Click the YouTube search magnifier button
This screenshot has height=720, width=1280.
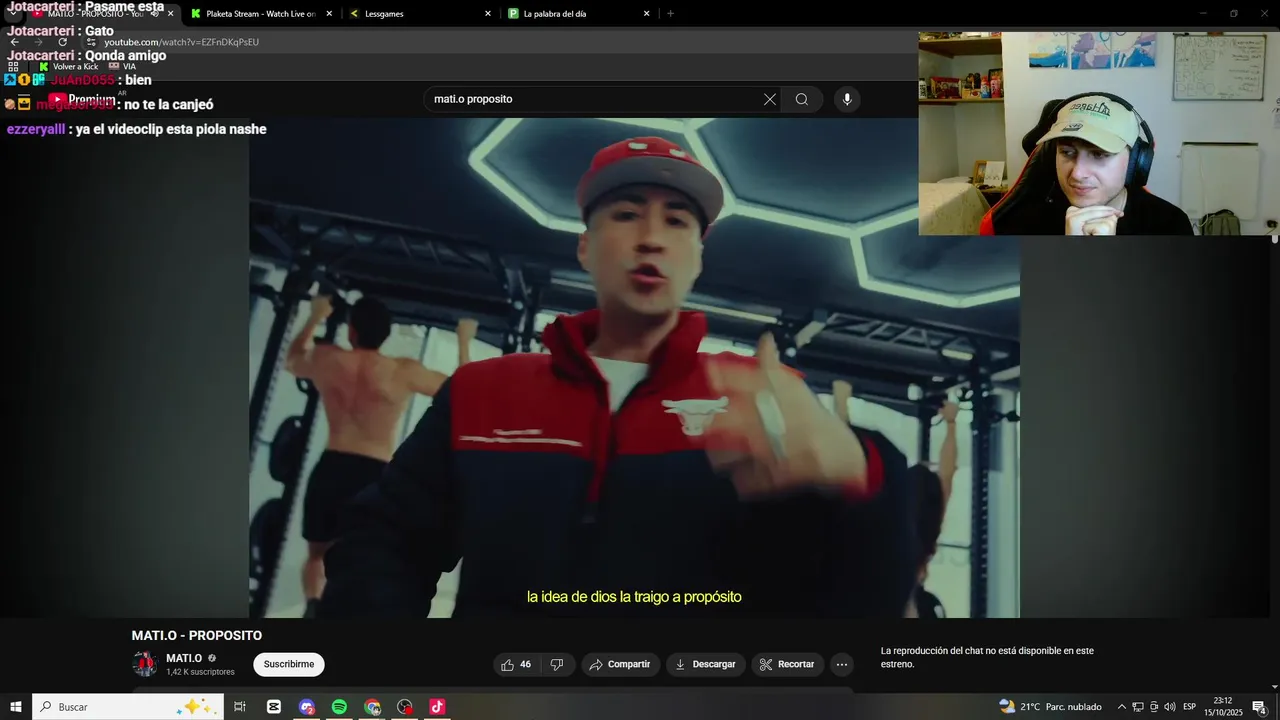point(802,99)
